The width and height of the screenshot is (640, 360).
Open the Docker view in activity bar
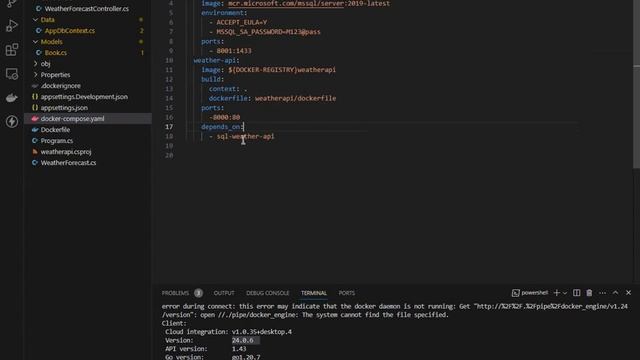point(11,98)
